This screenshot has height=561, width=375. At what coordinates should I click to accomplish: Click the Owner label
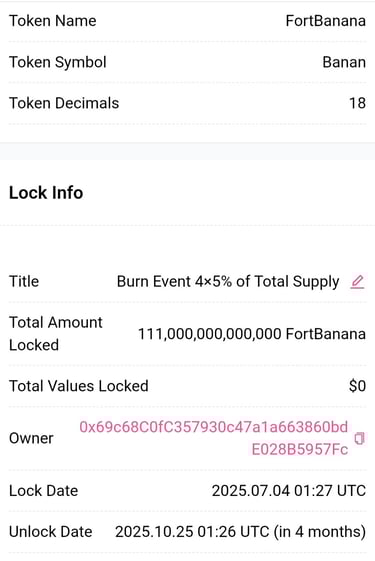coord(31,438)
